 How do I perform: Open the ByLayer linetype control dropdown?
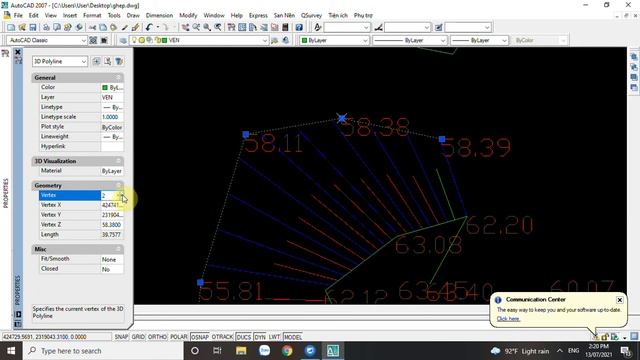pyautogui.click(x=443, y=40)
